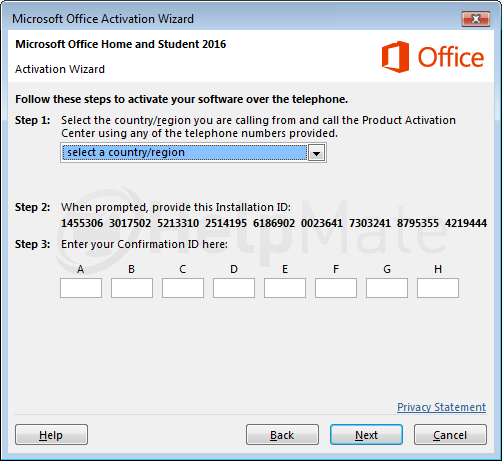502x461 pixels.
Task: Click Confirmation ID field G
Action: [x=387, y=288]
